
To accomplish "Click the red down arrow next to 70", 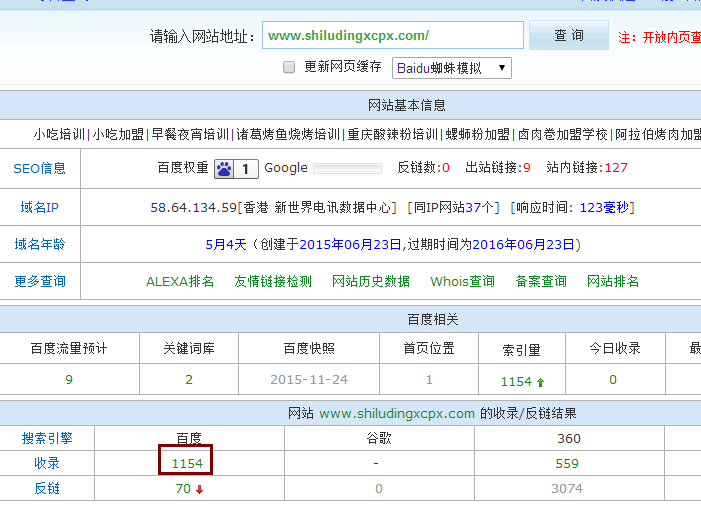I will pos(199,489).
